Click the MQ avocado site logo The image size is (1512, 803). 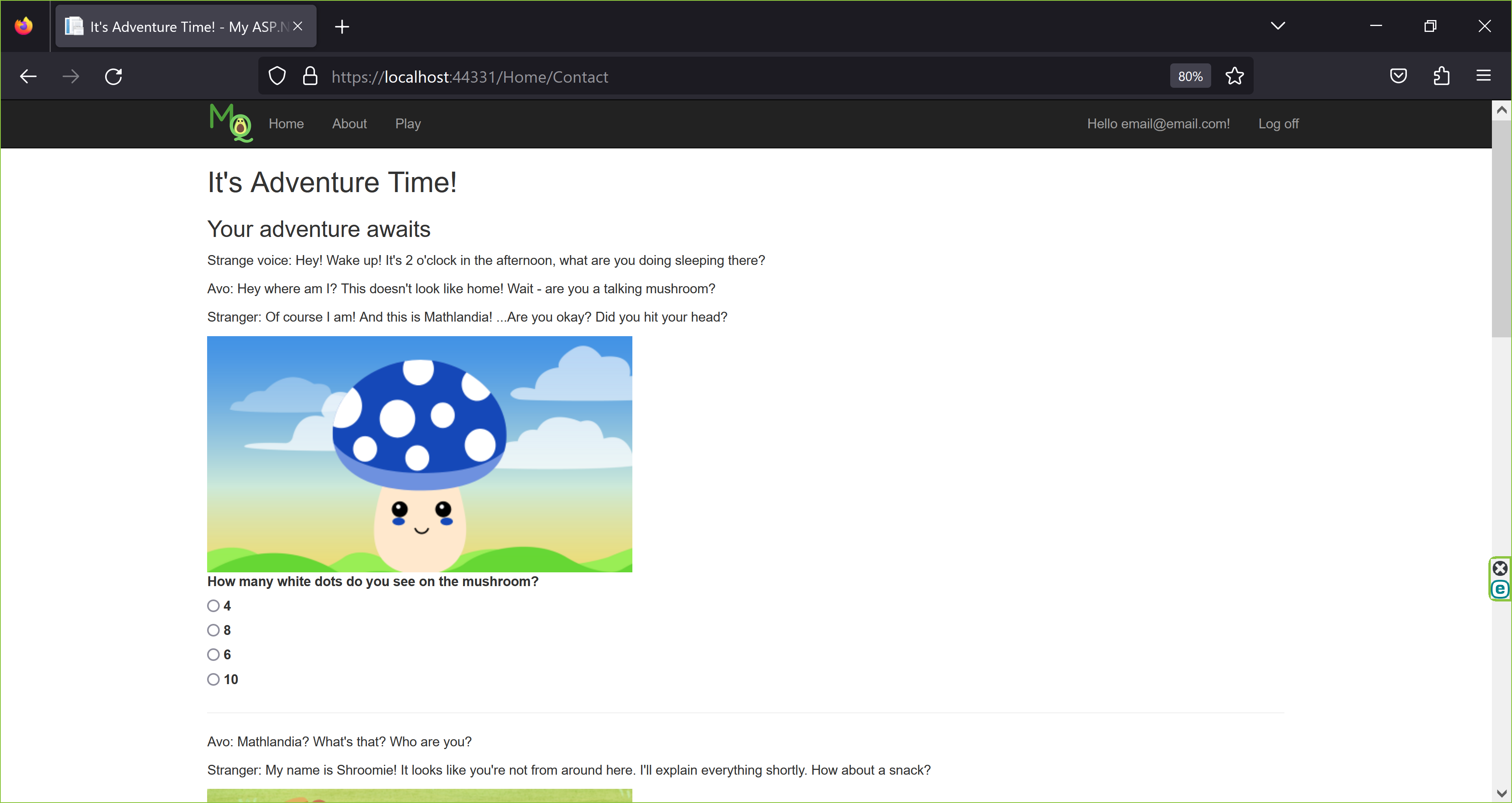pos(231,123)
